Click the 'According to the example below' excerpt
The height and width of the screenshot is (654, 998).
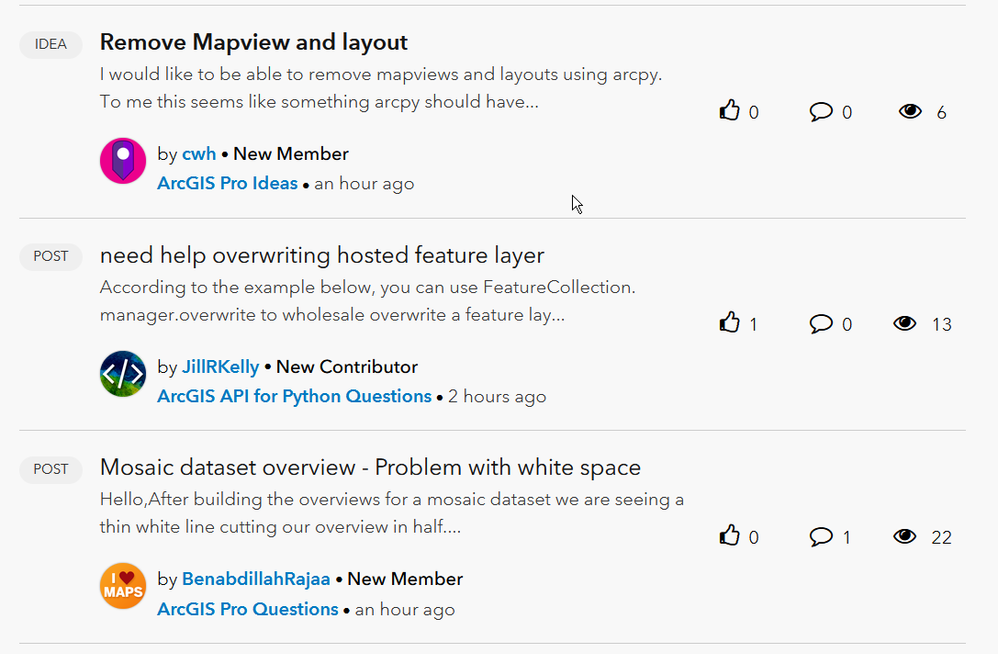367,301
